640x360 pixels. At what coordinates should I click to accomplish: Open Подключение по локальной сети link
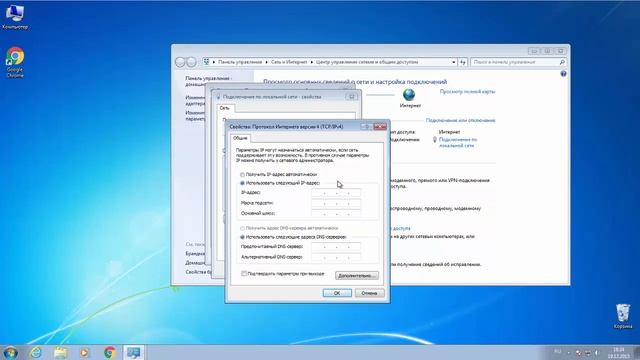pyautogui.click(x=458, y=142)
